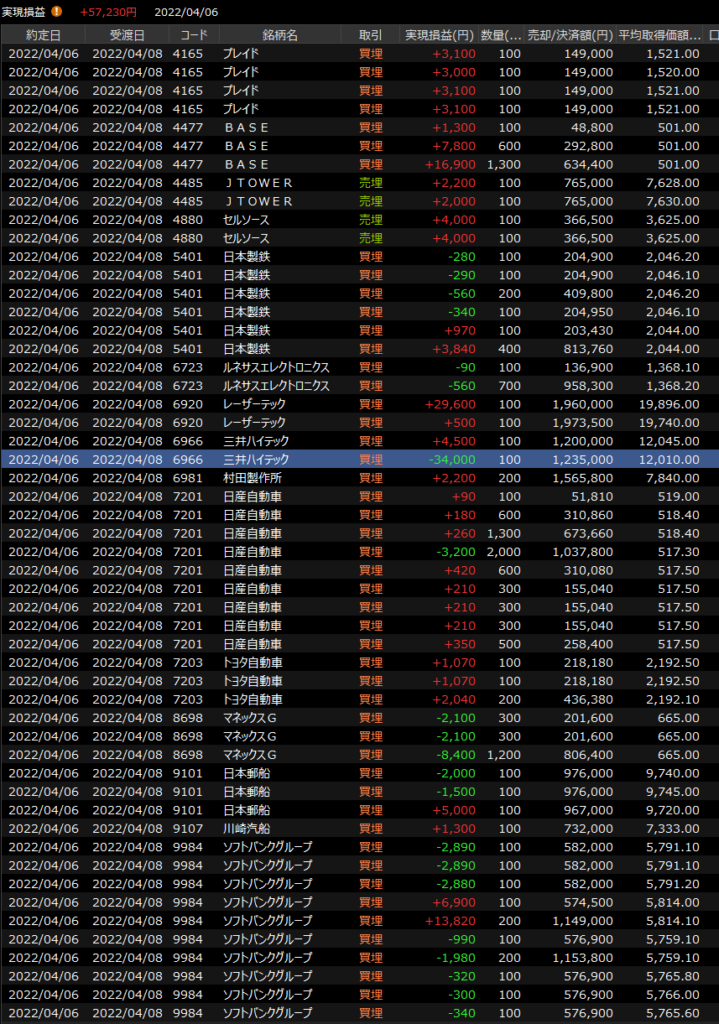Click the orange warning icon beside 実現損益
719x1024 pixels.
click(57, 12)
